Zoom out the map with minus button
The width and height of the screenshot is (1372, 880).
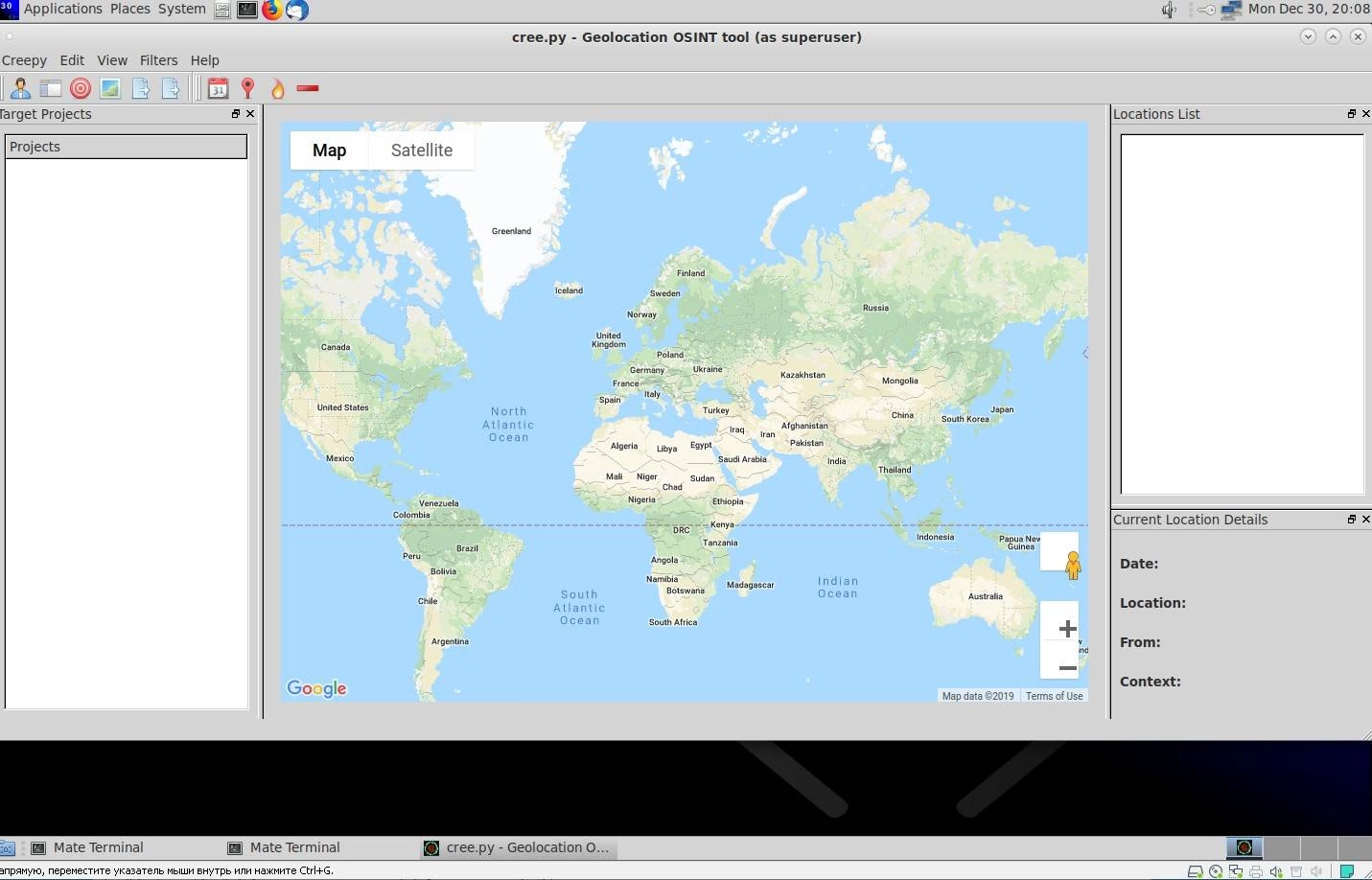pos(1067,667)
